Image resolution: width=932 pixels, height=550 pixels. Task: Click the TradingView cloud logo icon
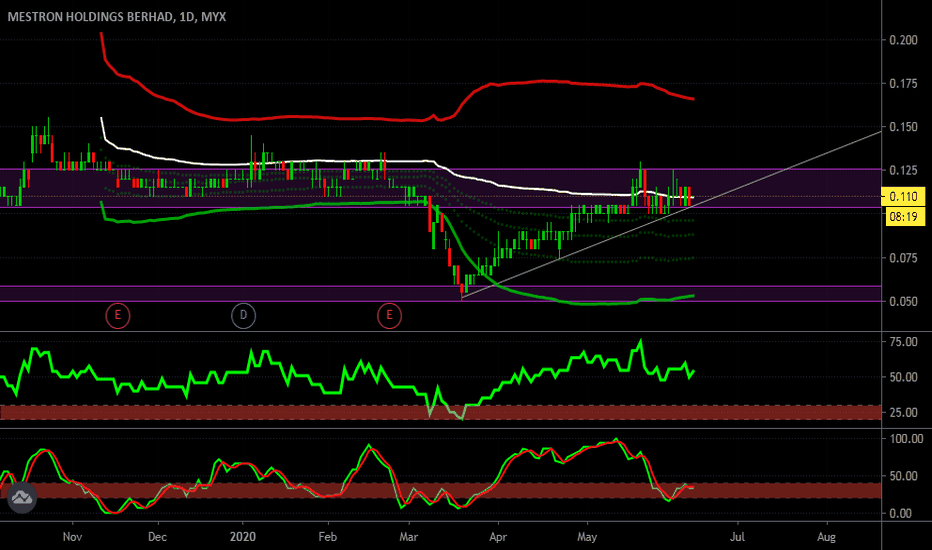[22, 498]
